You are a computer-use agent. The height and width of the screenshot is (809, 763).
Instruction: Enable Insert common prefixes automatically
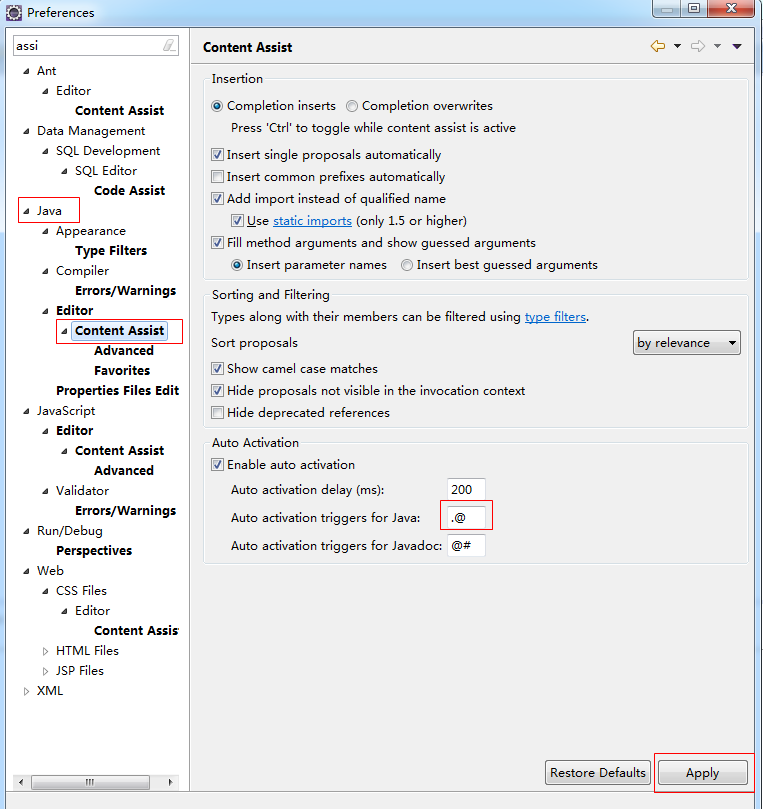coord(217,177)
